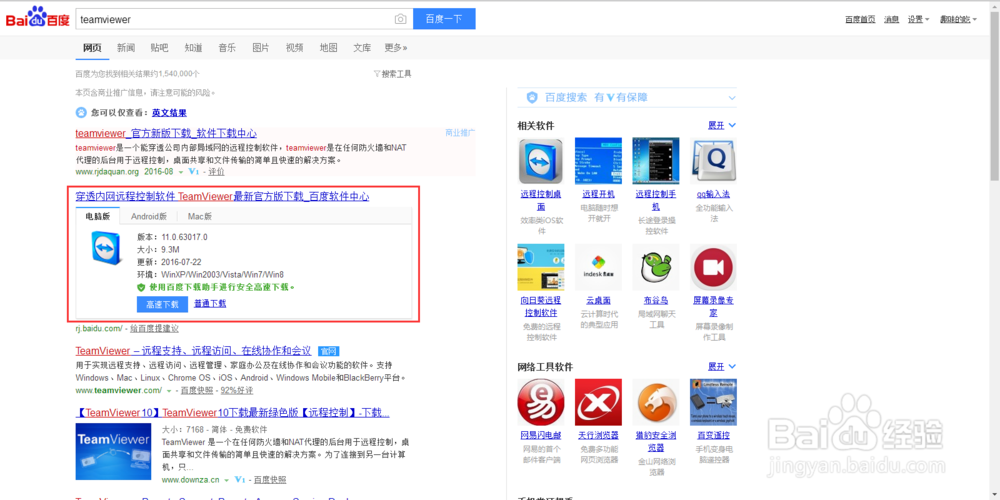Open the 云桌面 text link
1000x500 pixels.
[598, 300]
